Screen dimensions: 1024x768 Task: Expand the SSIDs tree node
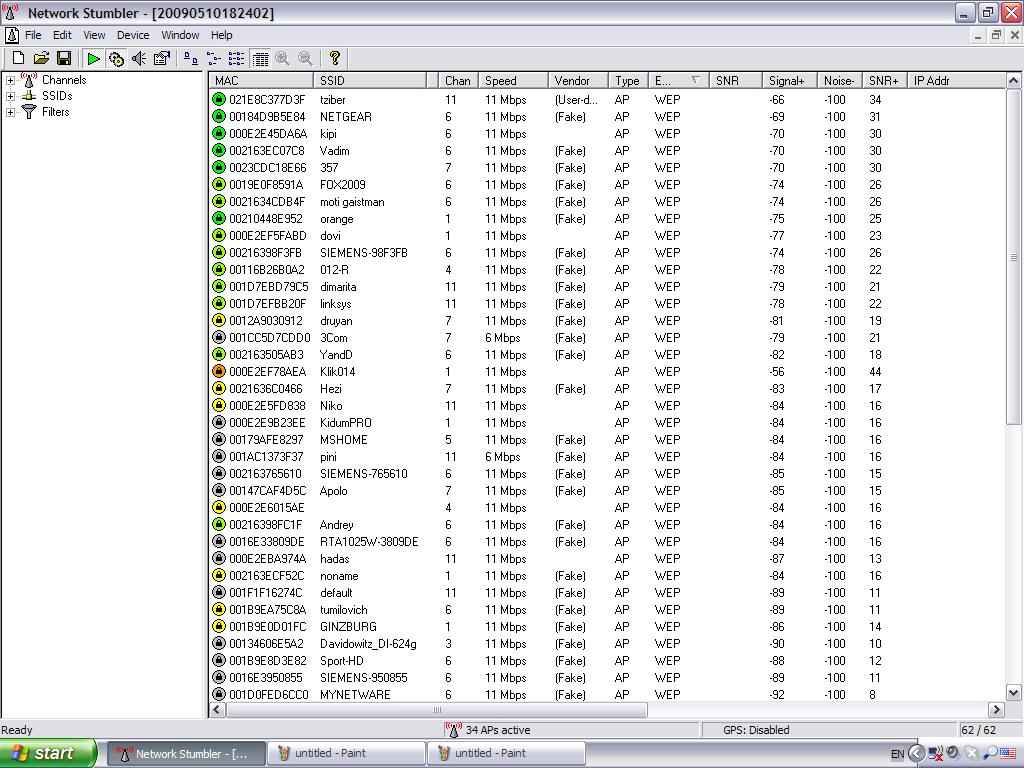click(10, 96)
